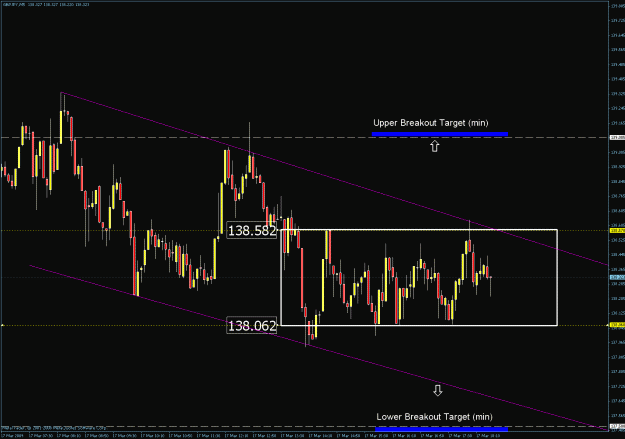Click the time axis along the bottom
Screen dimensions: 625x439
point(305,435)
